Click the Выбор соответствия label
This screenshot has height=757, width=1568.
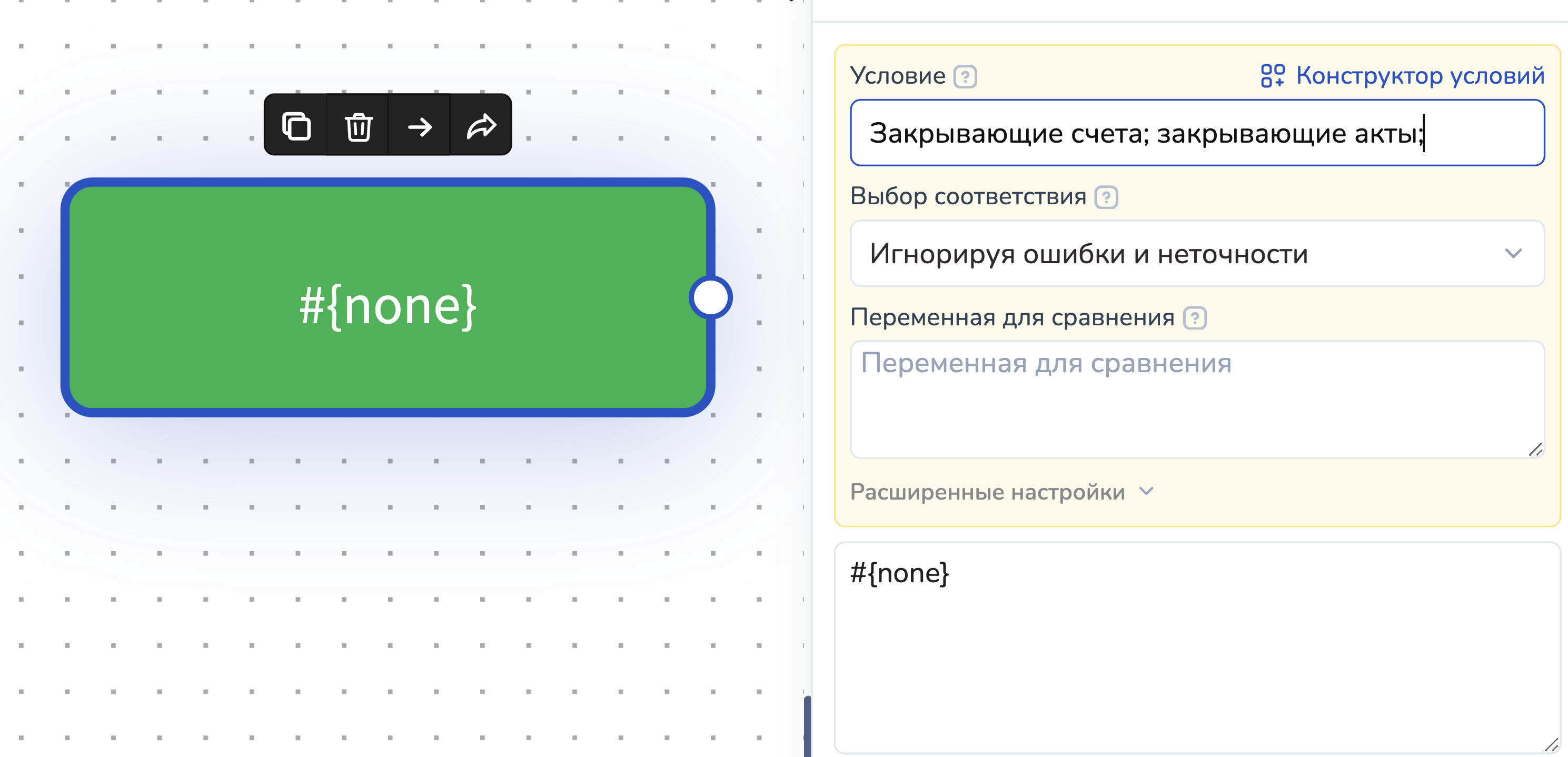click(x=968, y=196)
